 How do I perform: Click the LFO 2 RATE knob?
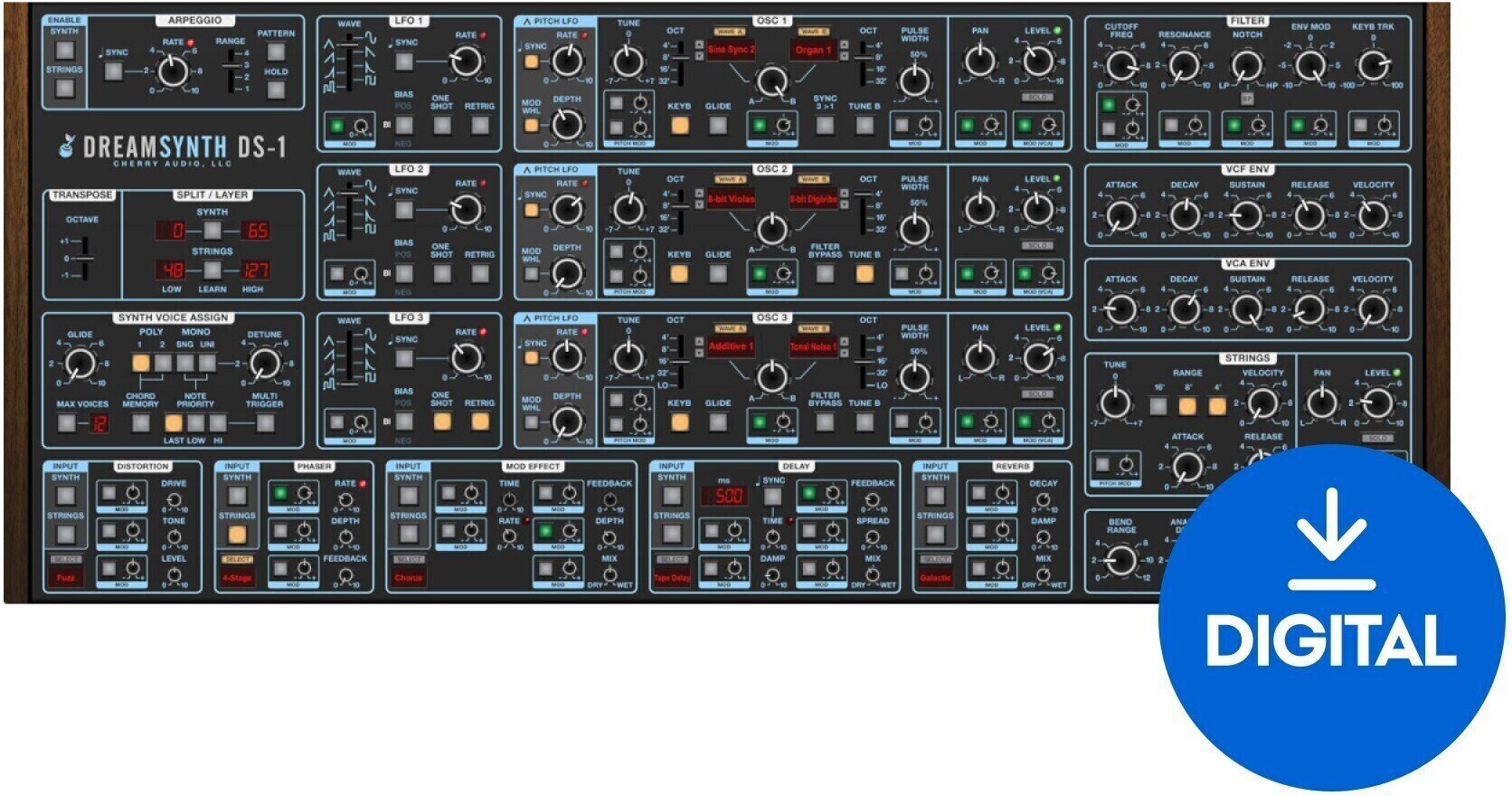tap(466, 210)
